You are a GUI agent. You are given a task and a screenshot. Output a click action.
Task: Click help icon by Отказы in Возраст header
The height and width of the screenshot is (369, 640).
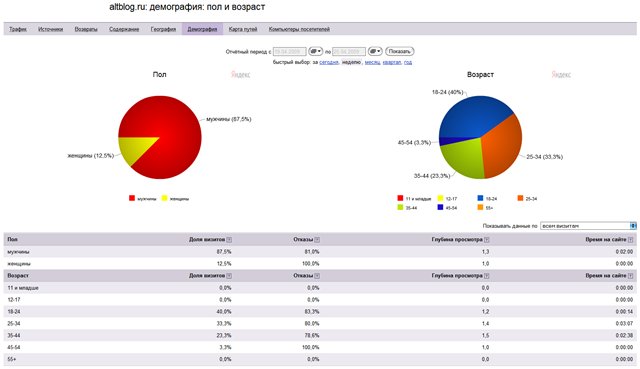point(317,276)
